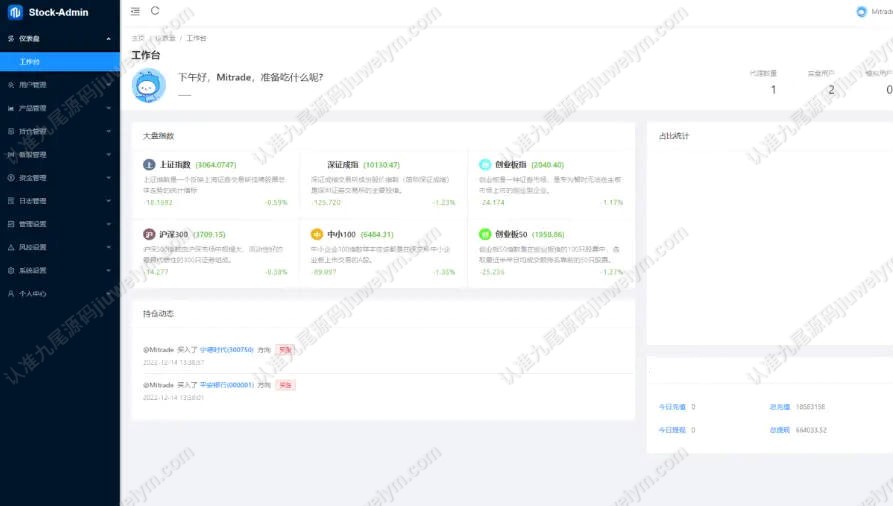The image size is (893, 506).
Task: Expand the 日志管理 menu chevron
Action: tap(108, 201)
